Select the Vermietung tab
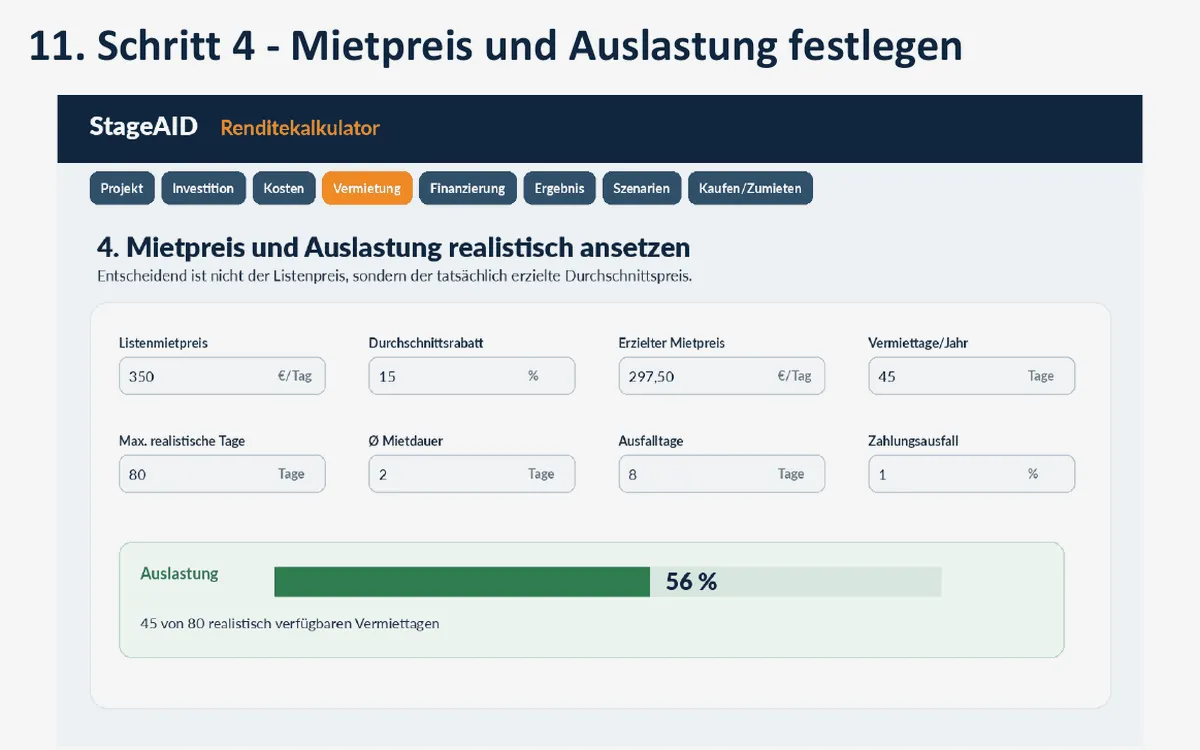The width and height of the screenshot is (1200, 750). (367, 188)
